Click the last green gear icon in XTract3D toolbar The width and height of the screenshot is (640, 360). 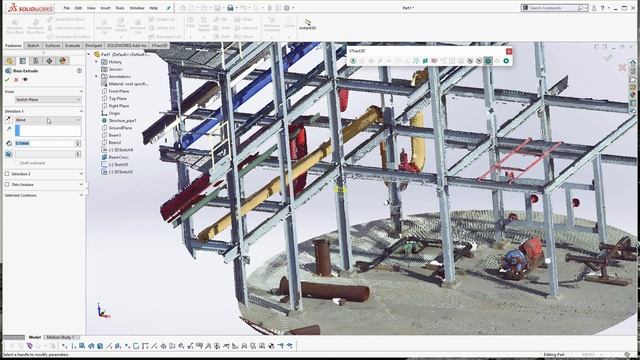coord(506,61)
